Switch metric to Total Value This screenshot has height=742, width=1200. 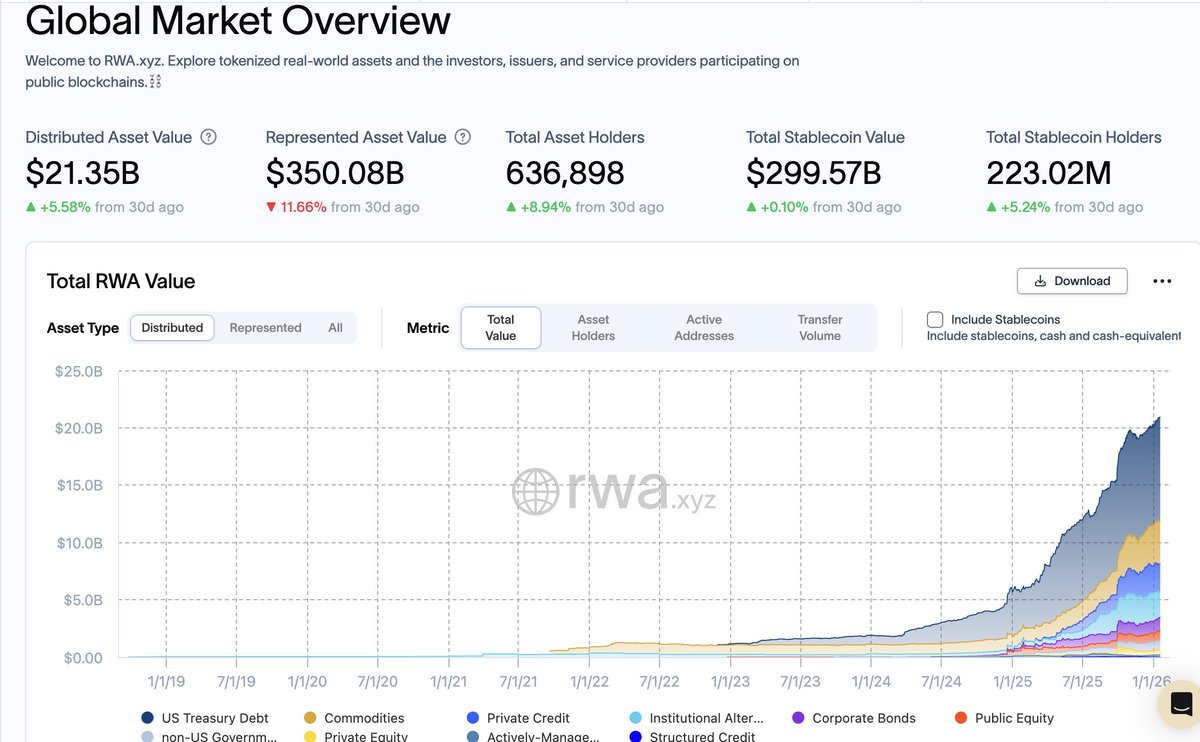tap(501, 328)
